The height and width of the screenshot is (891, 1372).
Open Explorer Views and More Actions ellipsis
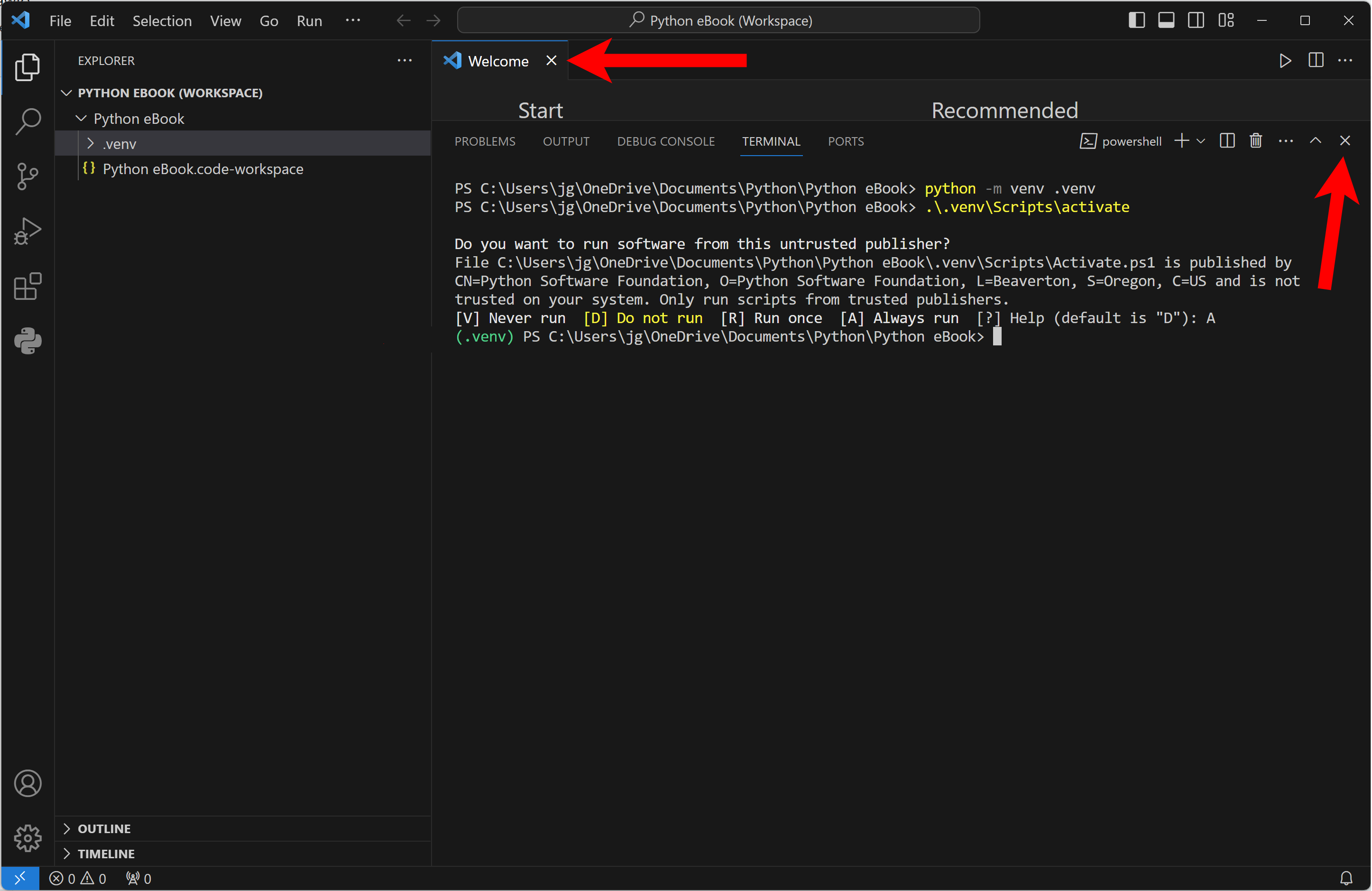click(x=405, y=61)
